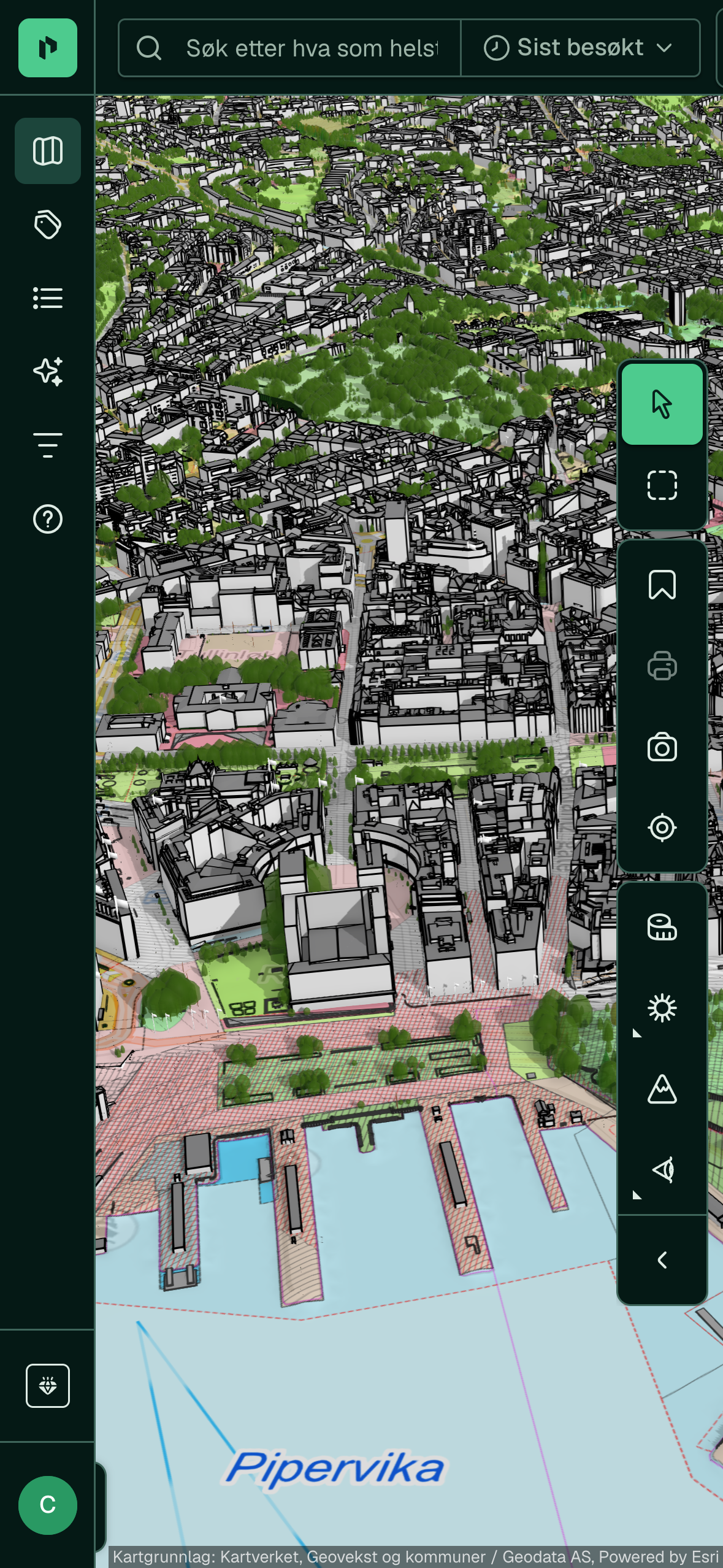Click the print icon on map toolbar
This screenshot has width=723, height=1568.
[662, 666]
